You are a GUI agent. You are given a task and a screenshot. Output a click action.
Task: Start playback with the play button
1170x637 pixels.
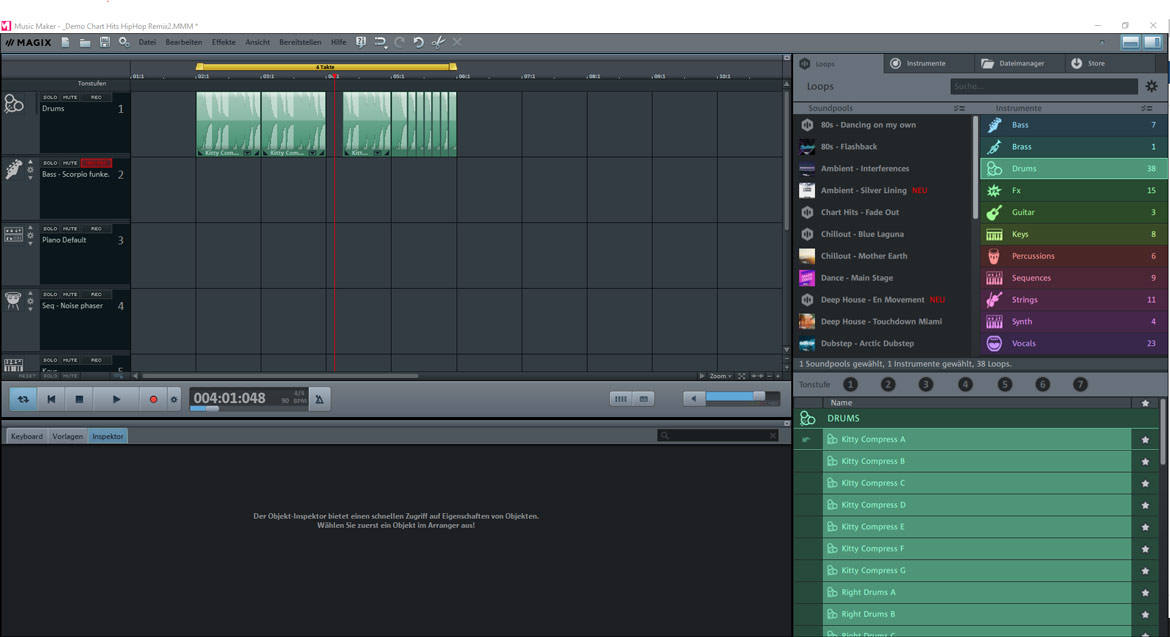[116, 399]
